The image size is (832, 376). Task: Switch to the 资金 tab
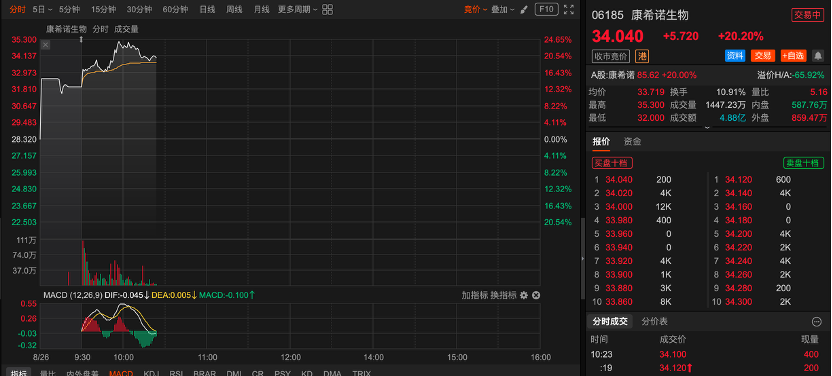632,141
